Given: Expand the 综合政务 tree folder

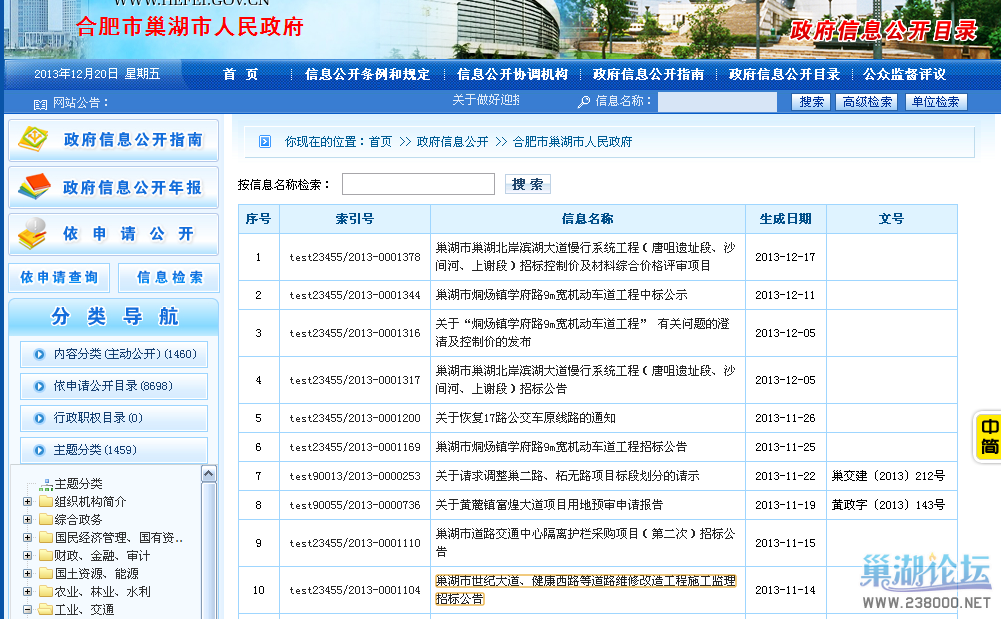Looking at the screenshot, I should click(x=27, y=519).
